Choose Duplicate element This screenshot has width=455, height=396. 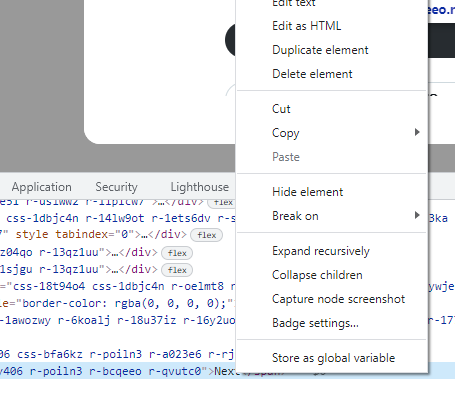[x=332, y=50]
